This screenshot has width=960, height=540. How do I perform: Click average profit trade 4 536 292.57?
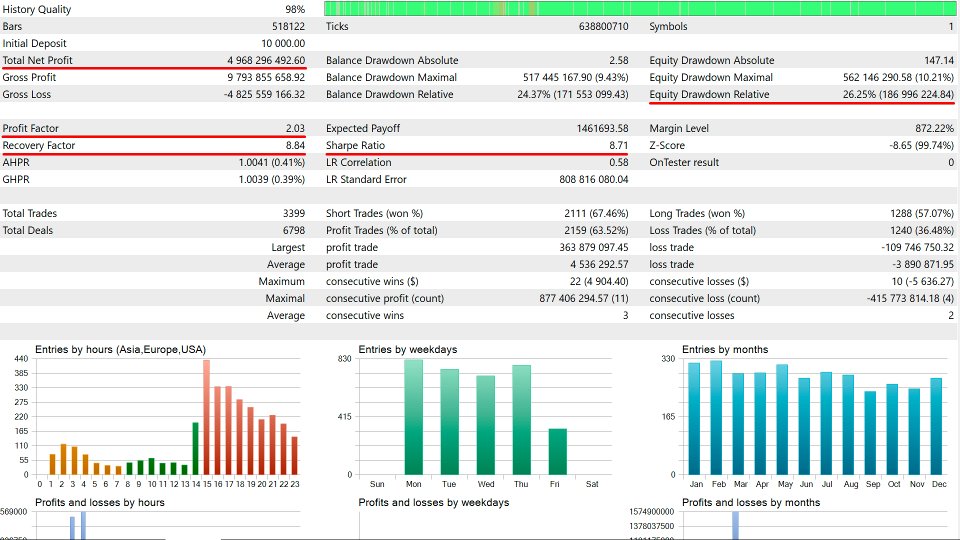599,264
